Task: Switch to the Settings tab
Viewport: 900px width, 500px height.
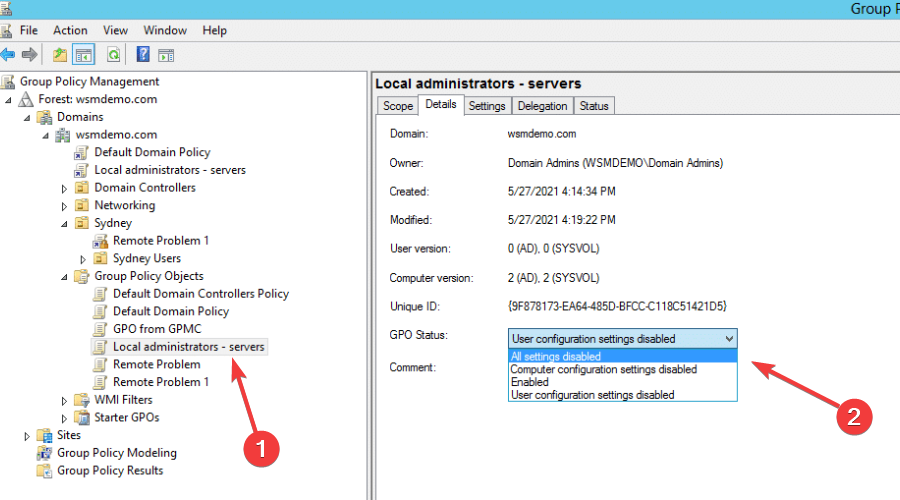Action: (487, 106)
